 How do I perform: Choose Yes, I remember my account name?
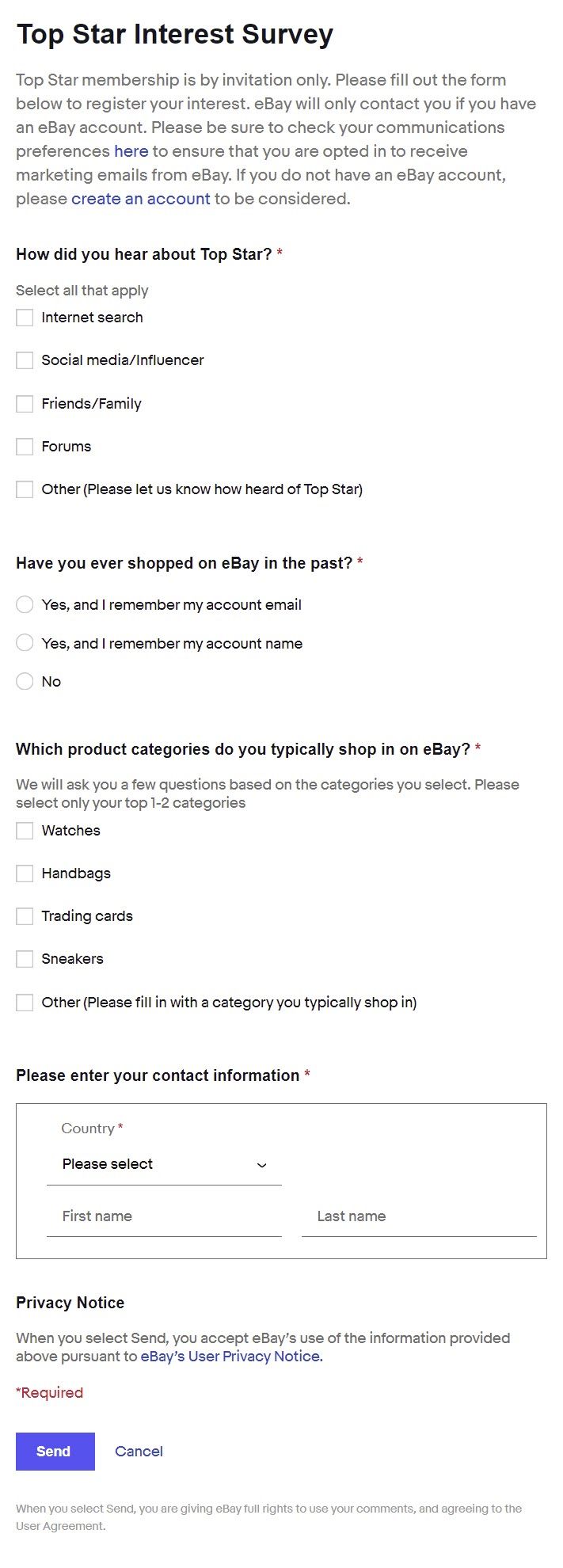coord(25,643)
